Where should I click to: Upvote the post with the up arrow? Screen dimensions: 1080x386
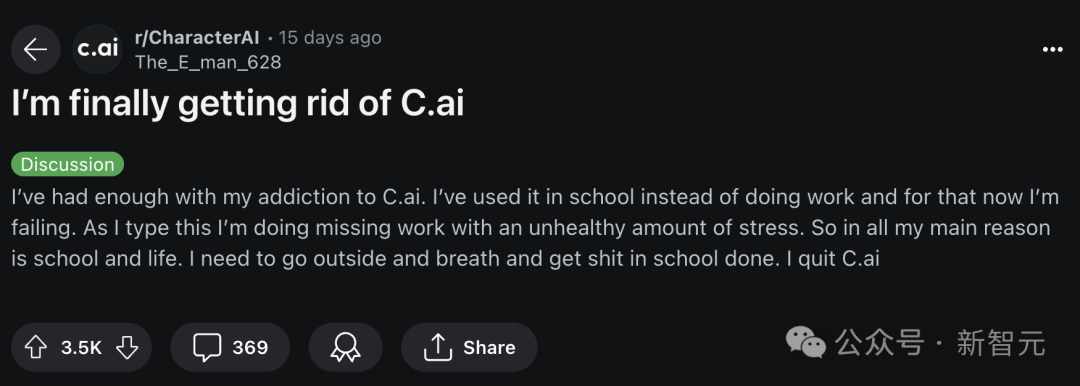click(x=35, y=347)
